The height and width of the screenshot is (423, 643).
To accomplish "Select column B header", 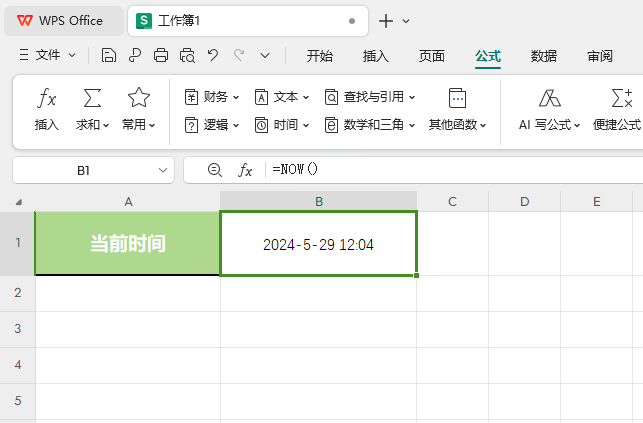I will coord(319,202).
